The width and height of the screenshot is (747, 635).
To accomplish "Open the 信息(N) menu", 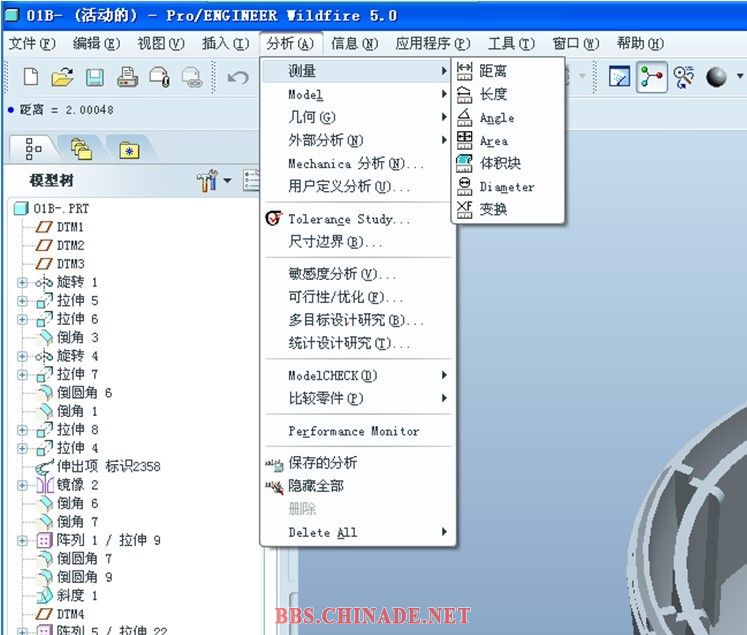I will 354,43.
